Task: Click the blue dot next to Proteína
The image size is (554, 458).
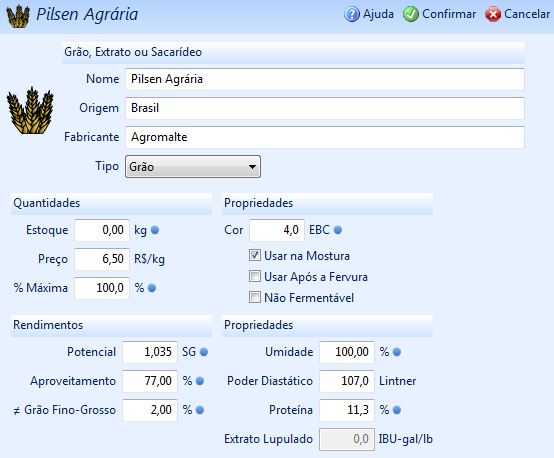Action: (397, 410)
